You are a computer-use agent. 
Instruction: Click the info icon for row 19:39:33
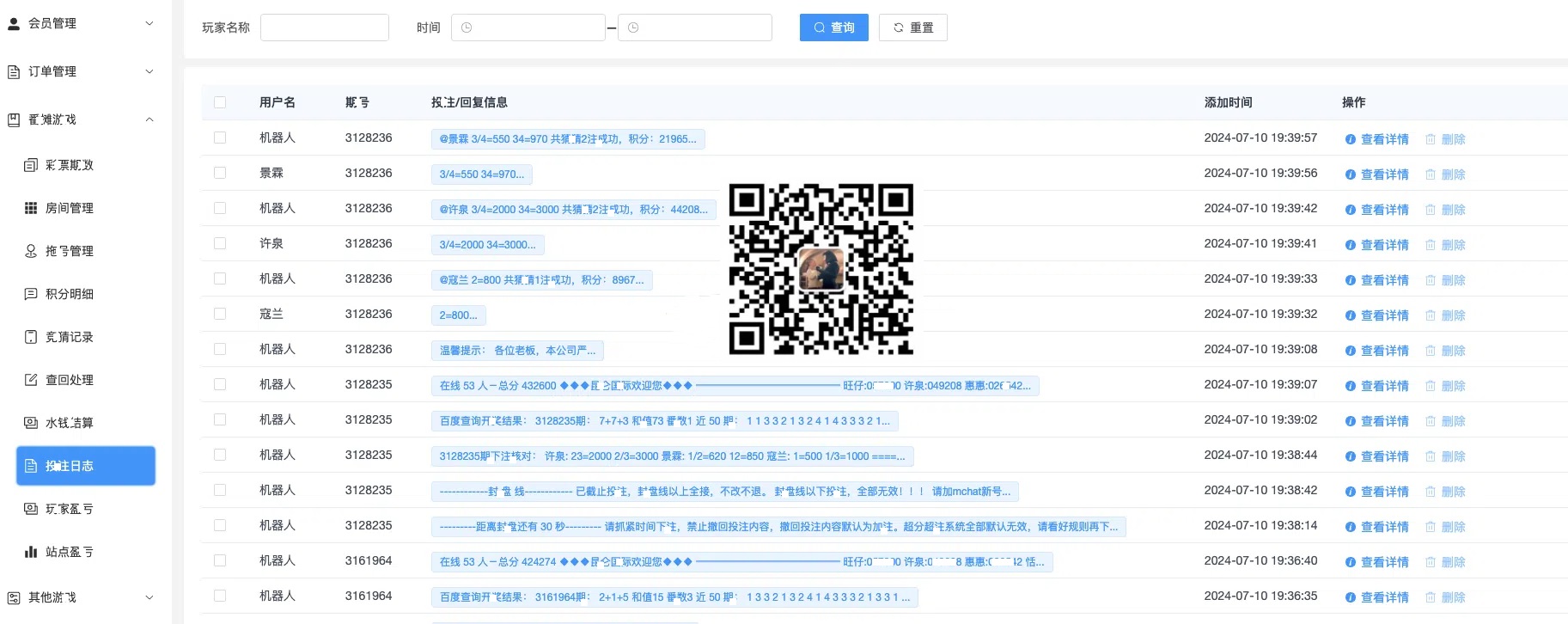[x=1350, y=280]
